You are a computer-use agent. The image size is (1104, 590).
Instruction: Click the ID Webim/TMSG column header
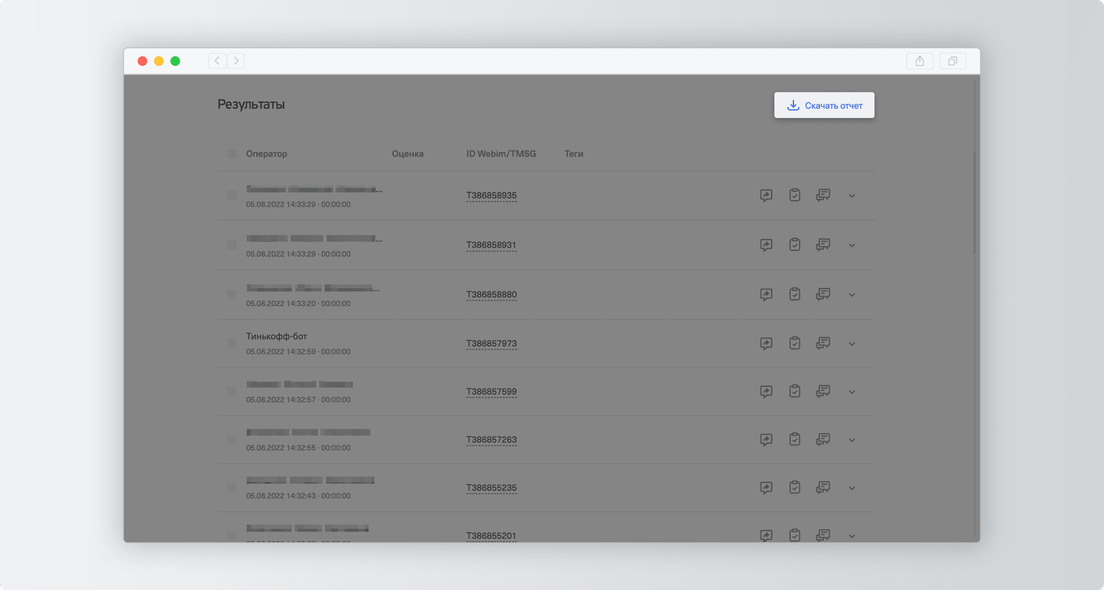coord(501,153)
